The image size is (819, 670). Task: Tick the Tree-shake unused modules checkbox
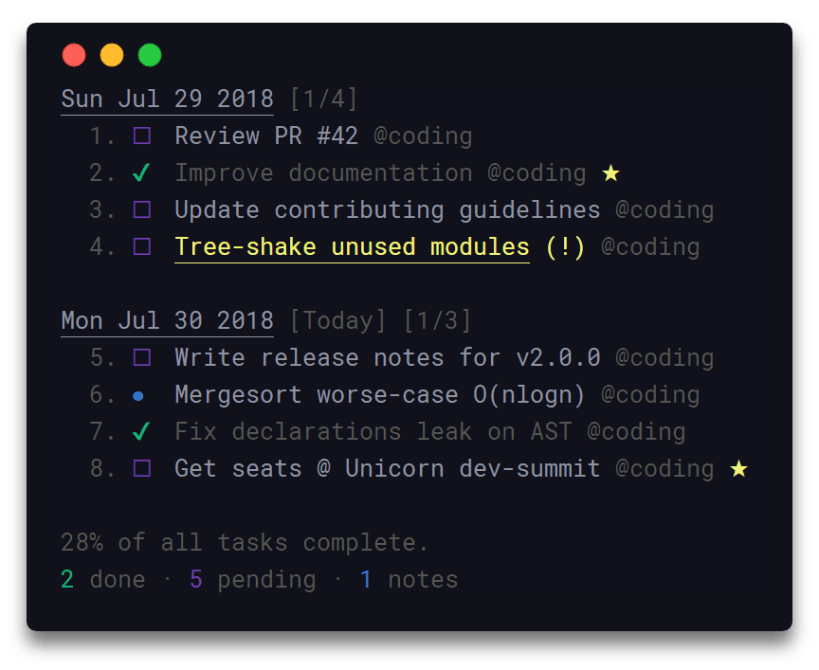(142, 246)
